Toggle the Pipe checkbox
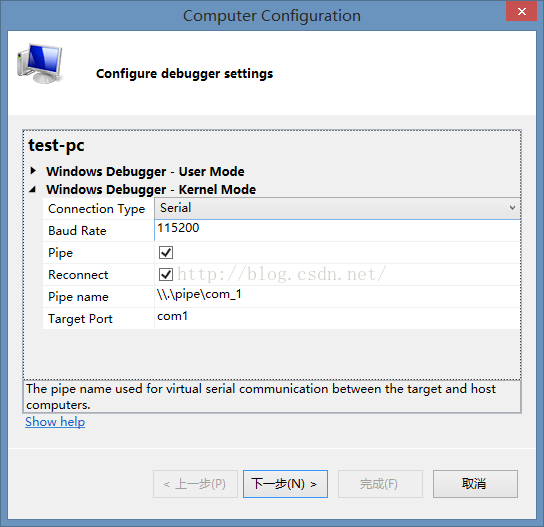Viewport: 544px width, 527px height. click(166, 253)
